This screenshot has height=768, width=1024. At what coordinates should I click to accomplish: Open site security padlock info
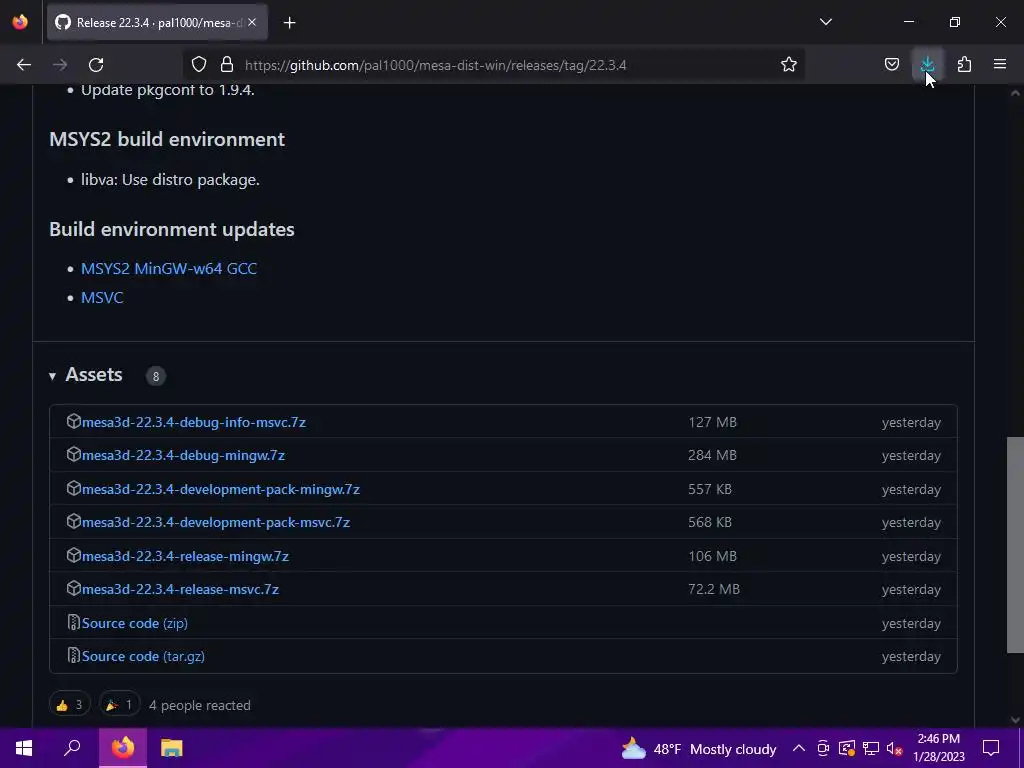pyautogui.click(x=227, y=65)
